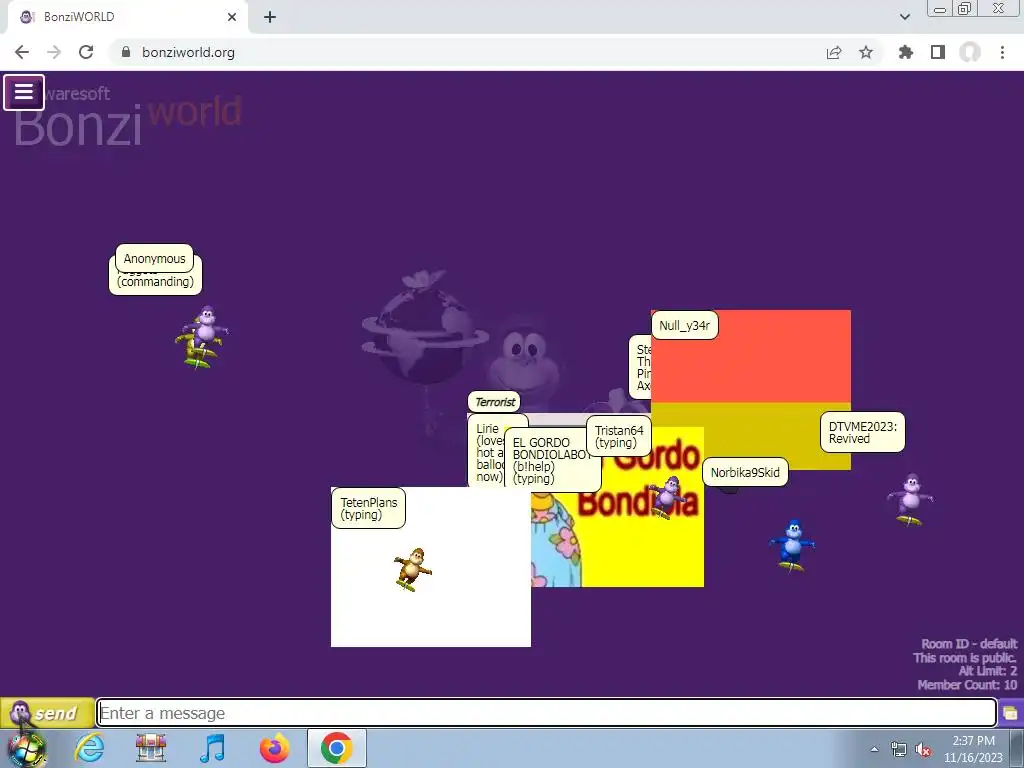Select the Terrorist name tag
1024x768 pixels.
[494, 402]
